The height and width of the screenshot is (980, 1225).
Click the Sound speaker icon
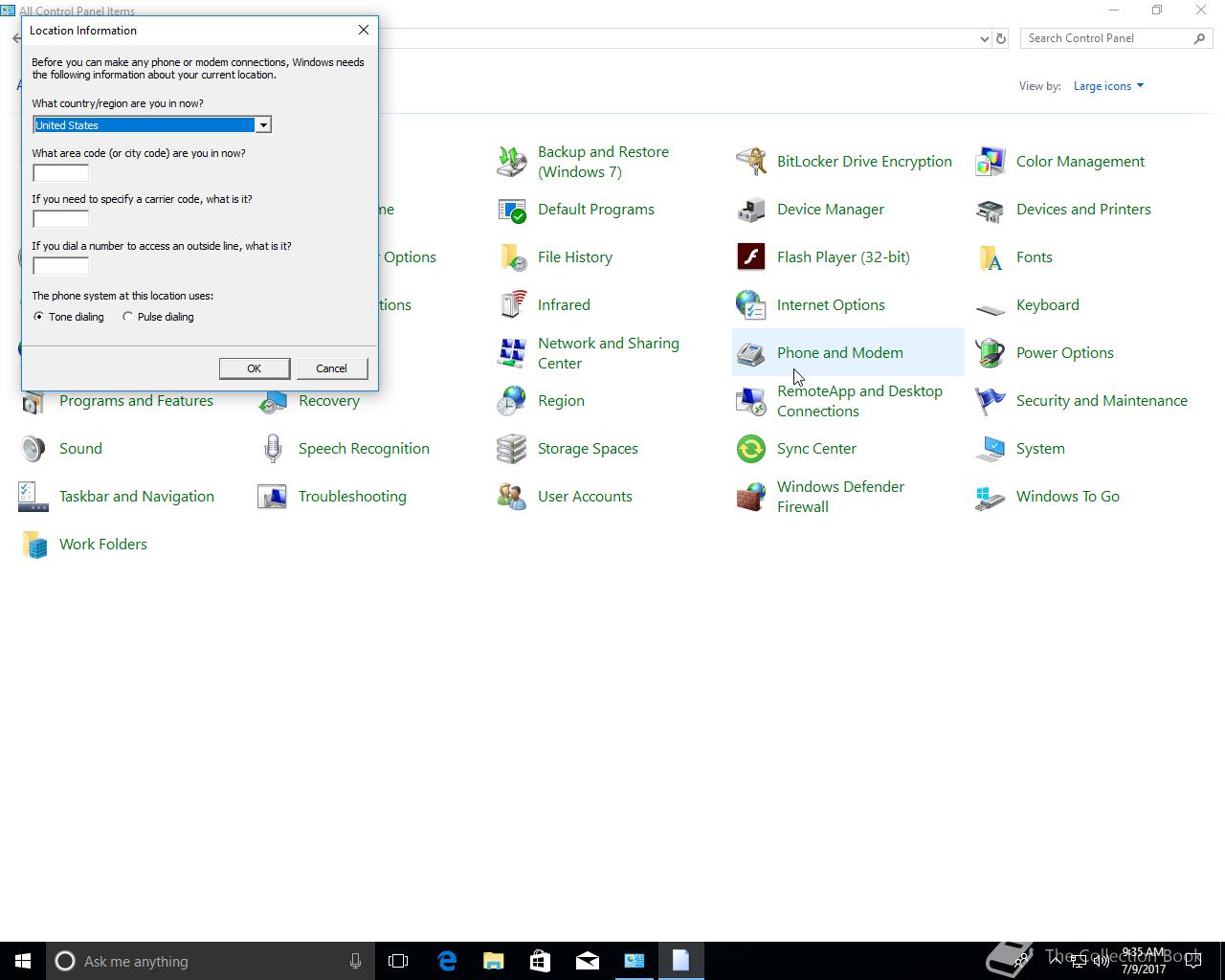click(33, 449)
